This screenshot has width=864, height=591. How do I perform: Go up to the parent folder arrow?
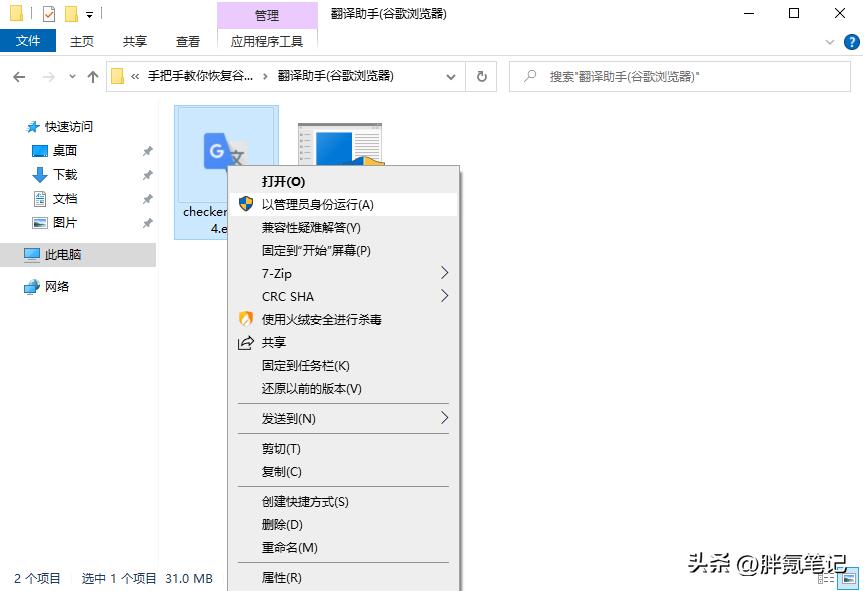pyautogui.click(x=92, y=76)
